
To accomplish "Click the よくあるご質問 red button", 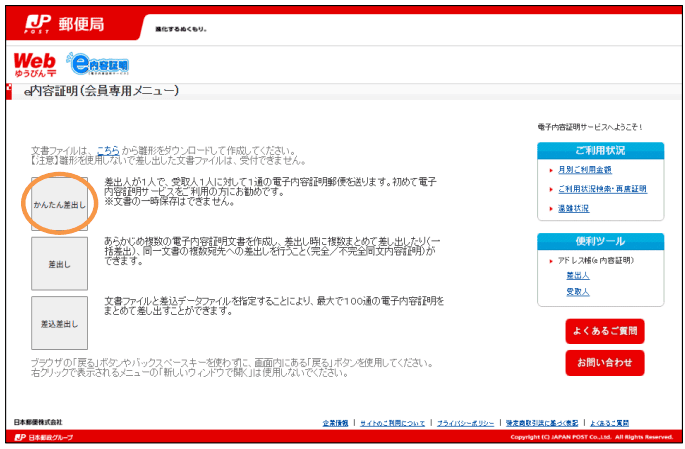I will point(605,331).
